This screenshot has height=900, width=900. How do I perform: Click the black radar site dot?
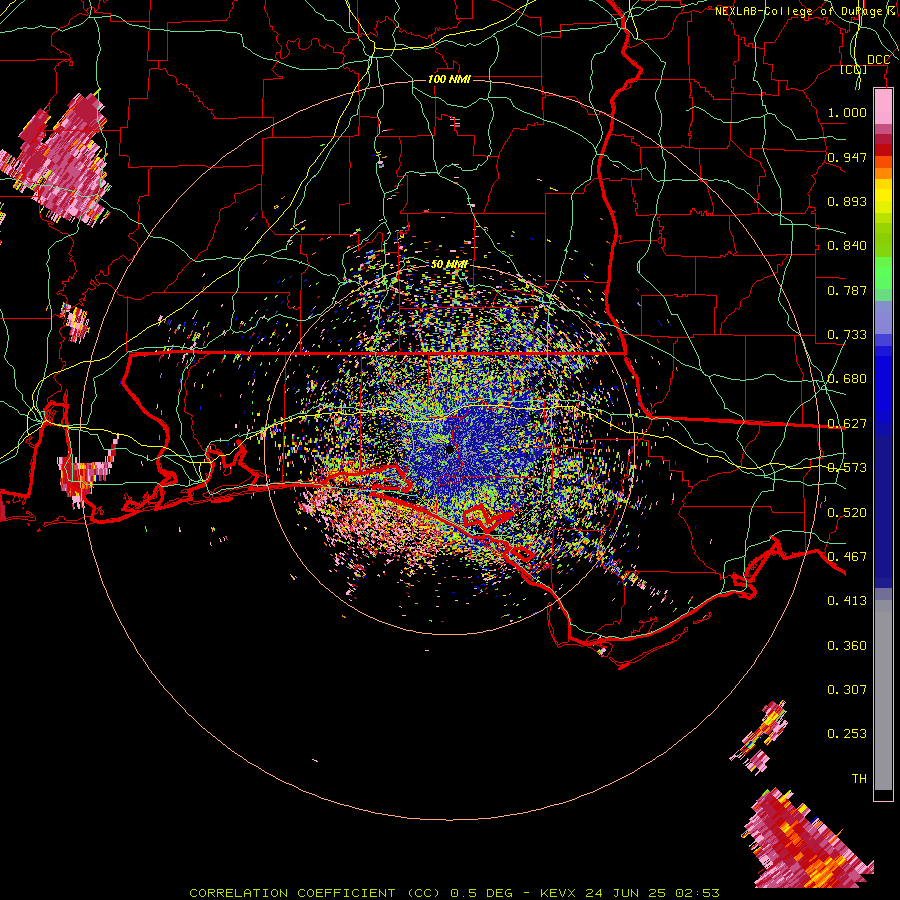click(450, 449)
